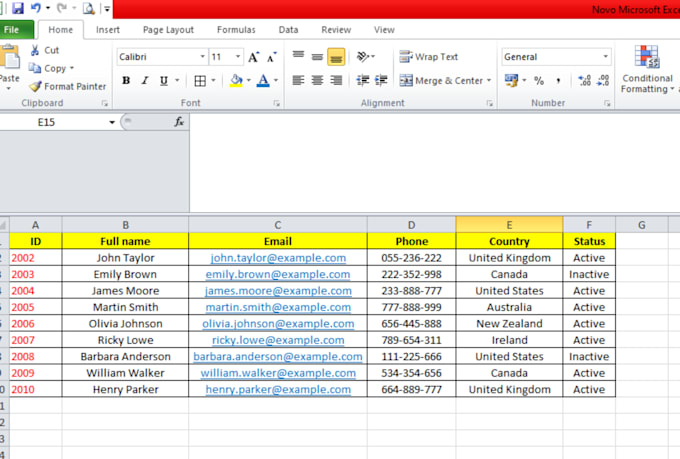Apply blue Font Color letter A
The image size is (680, 459).
tap(263, 81)
